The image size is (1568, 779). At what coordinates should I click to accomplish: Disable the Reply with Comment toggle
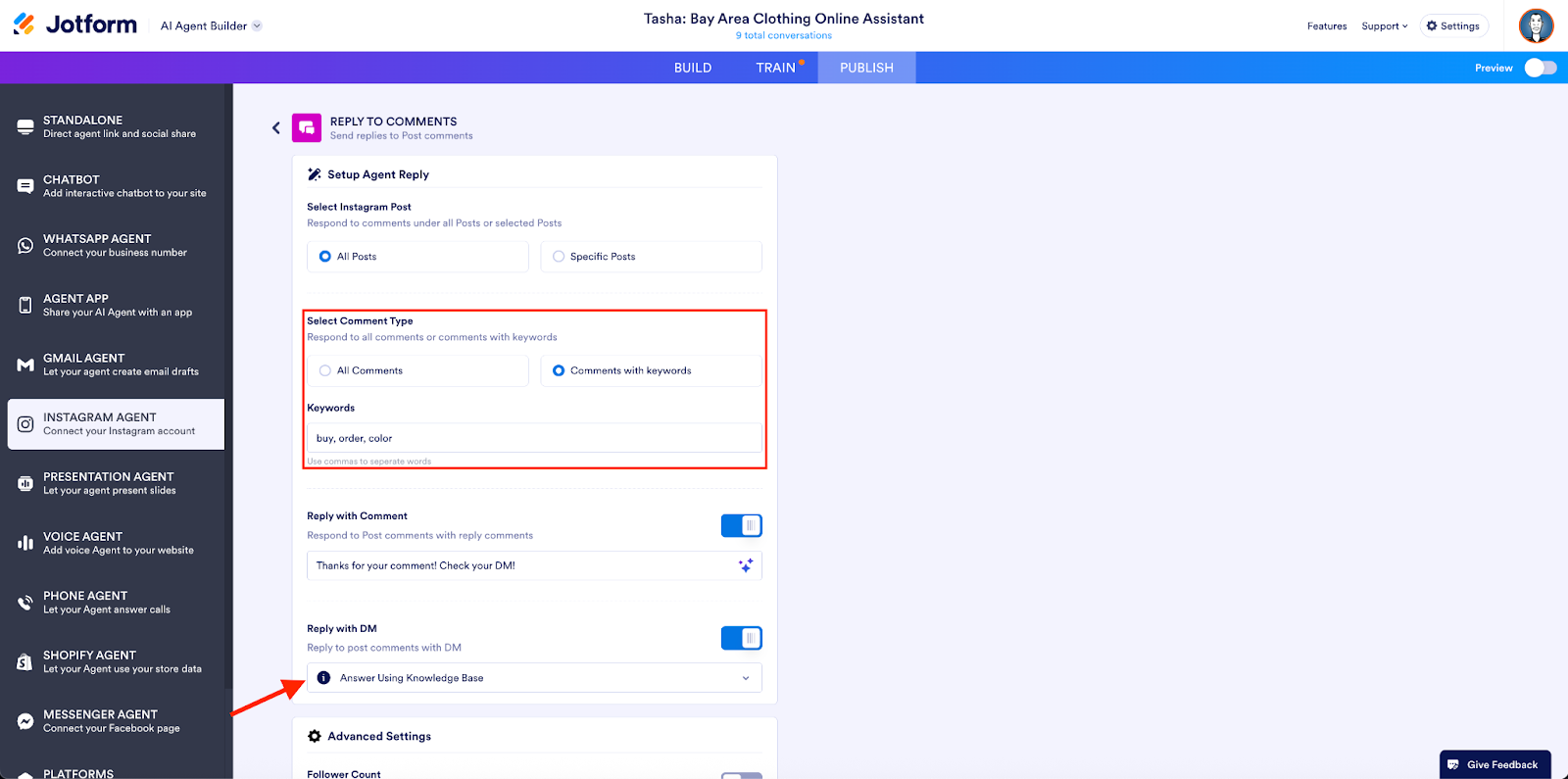pyautogui.click(x=741, y=526)
